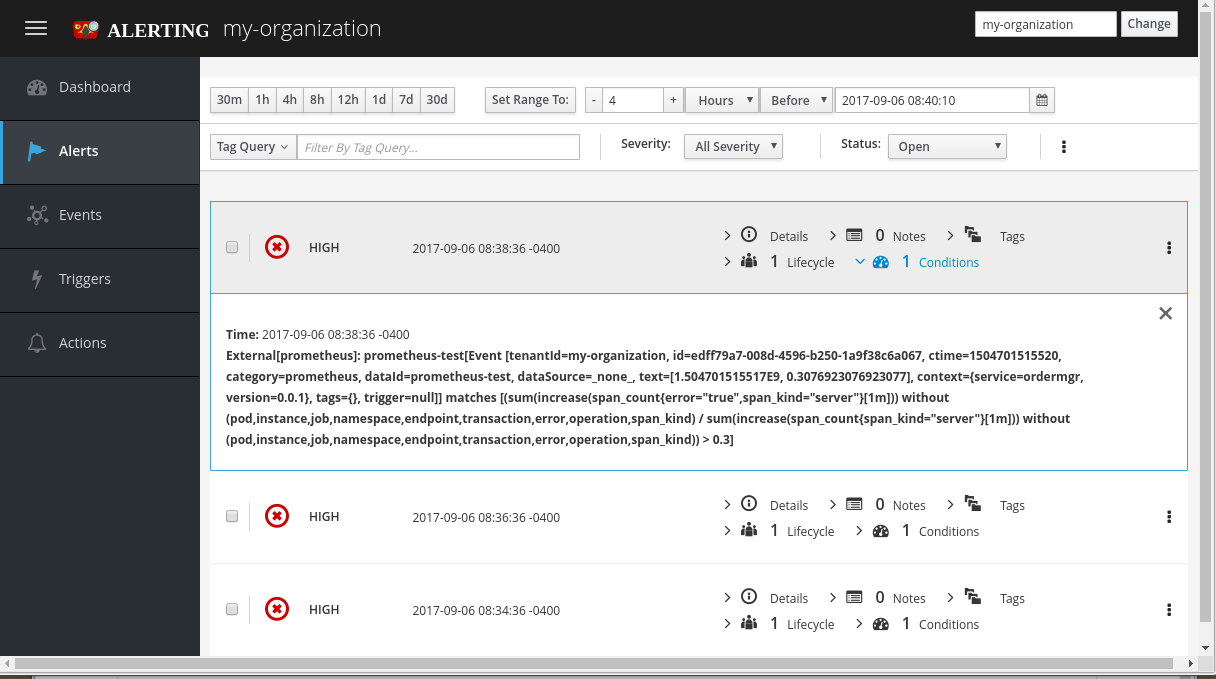Decrease range value with minus button
This screenshot has width=1216, height=679.
coord(594,100)
